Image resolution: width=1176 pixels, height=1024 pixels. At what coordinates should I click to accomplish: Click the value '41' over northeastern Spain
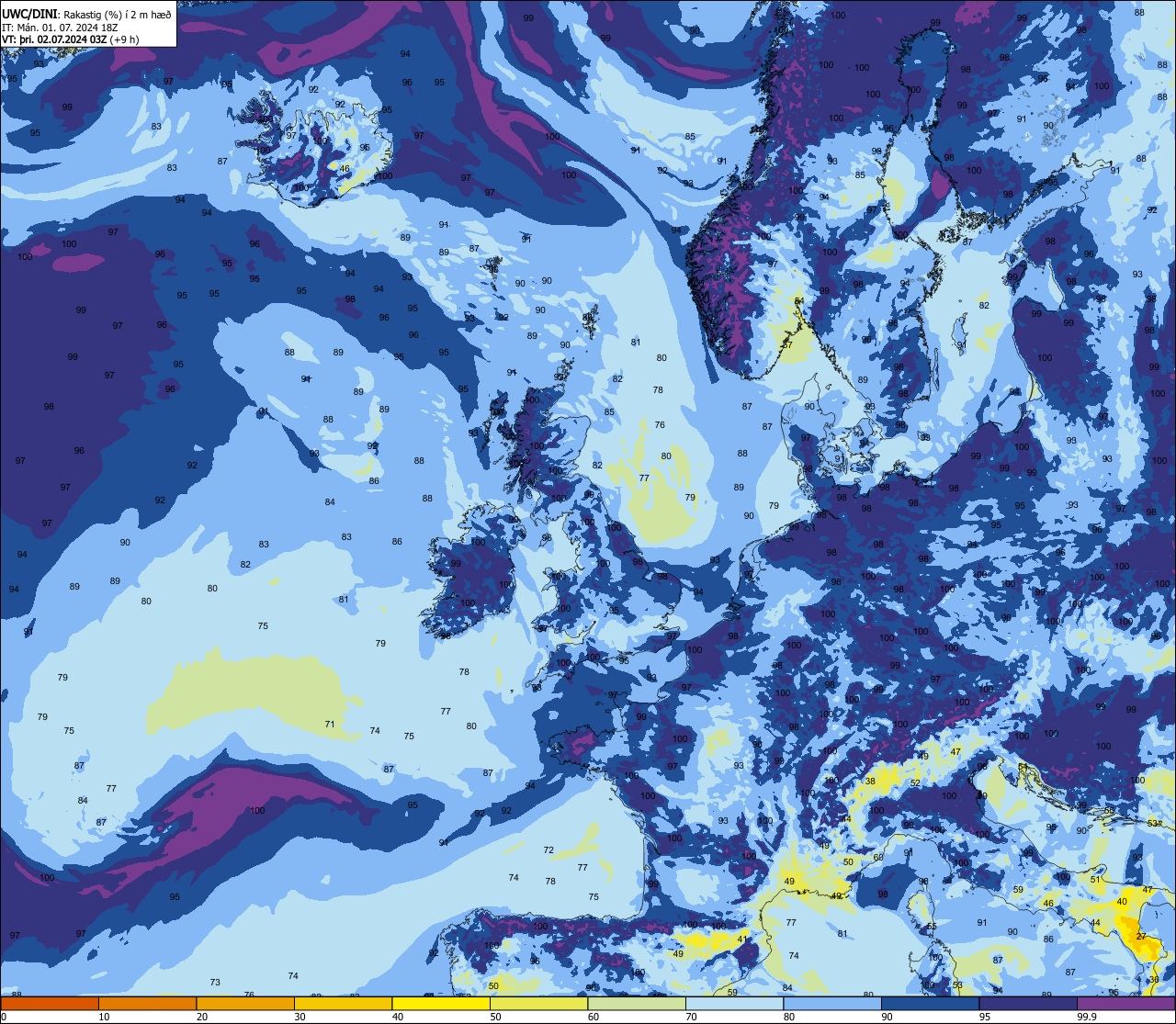[x=743, y=940]
